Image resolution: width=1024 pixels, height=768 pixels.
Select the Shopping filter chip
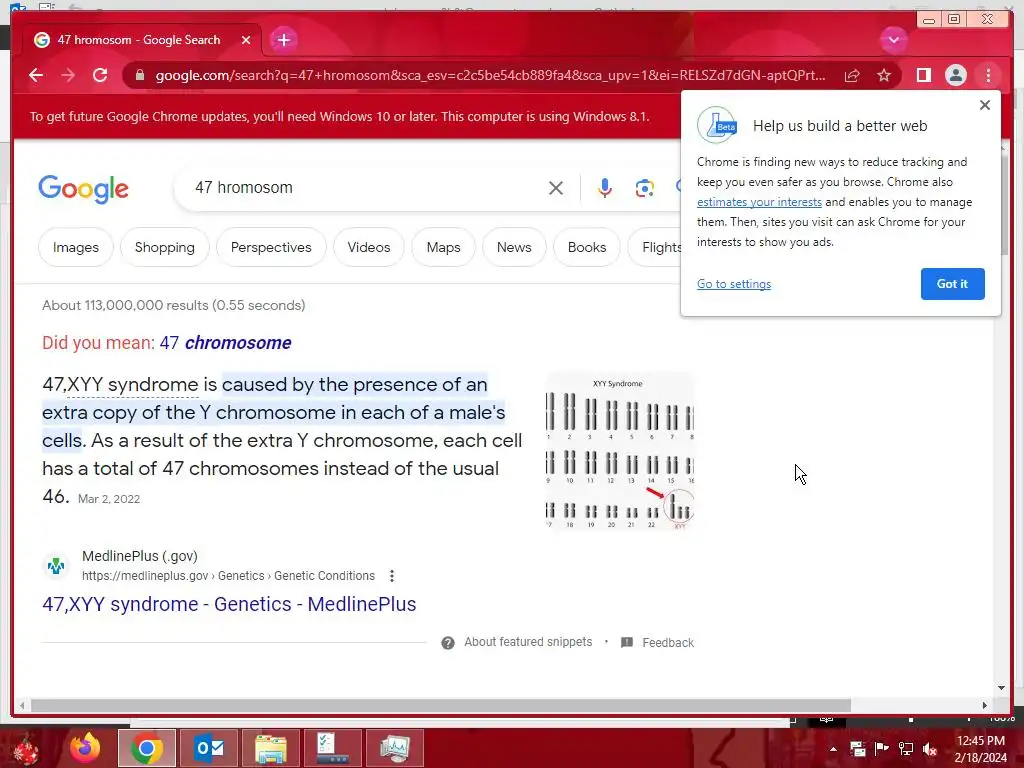click(x=165, y=248)
